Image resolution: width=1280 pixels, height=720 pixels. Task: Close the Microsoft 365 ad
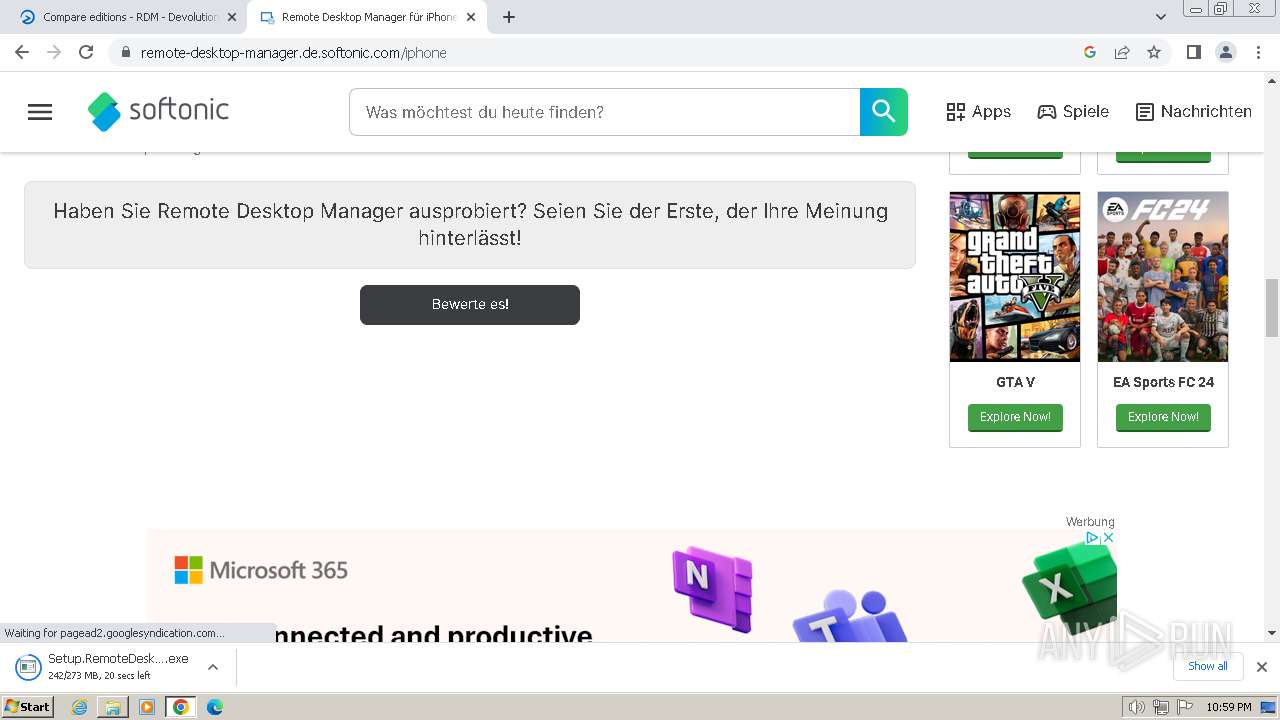click(1108, 538)
